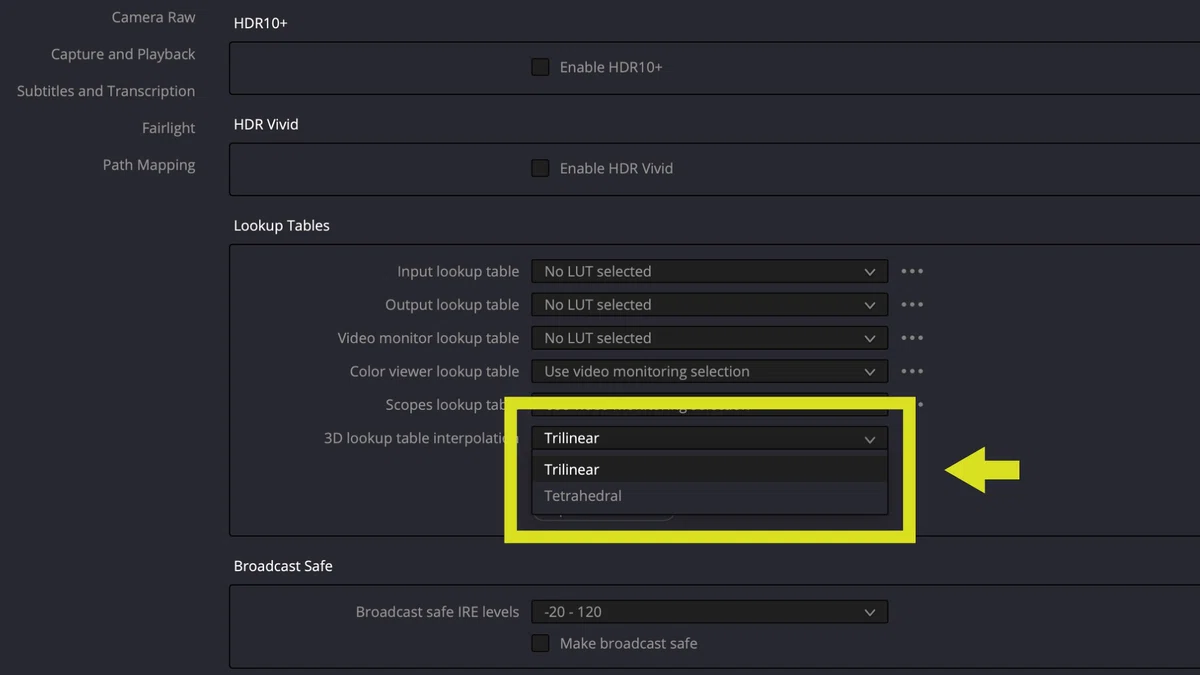1200x675 pixels.
Task: Switch to Fairlight settings
Action: [168, 128]
